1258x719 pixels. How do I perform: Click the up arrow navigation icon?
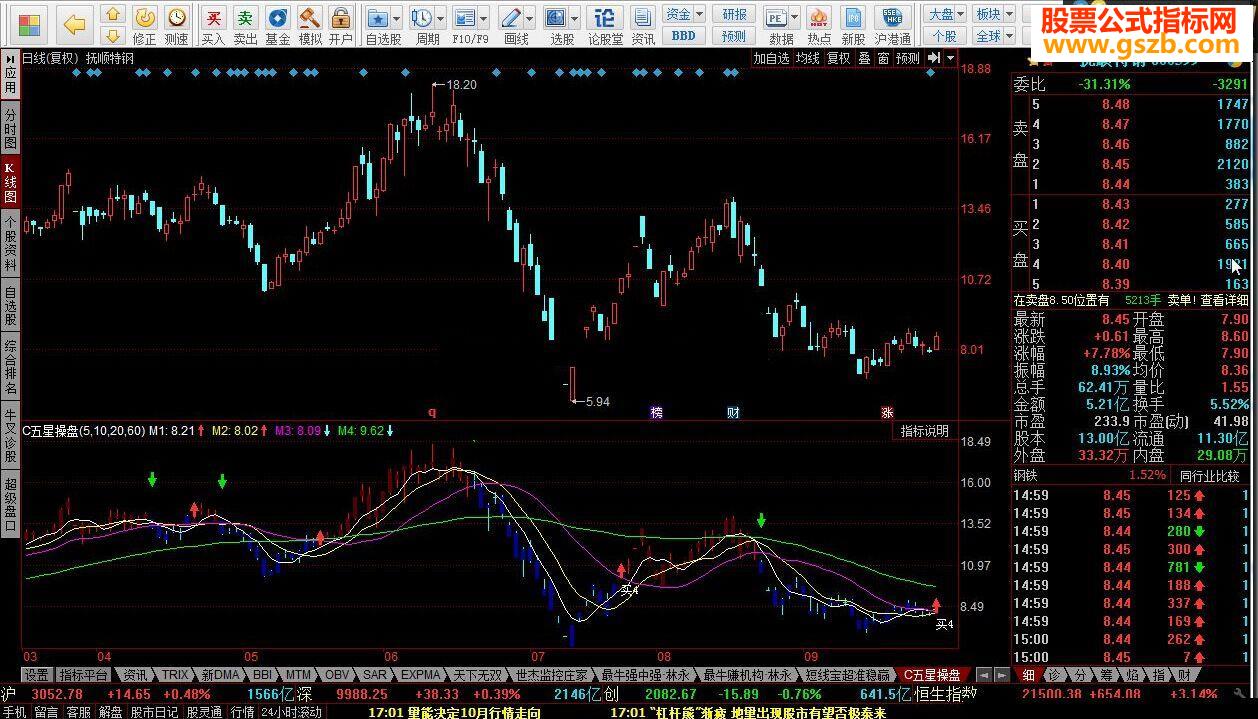tap(113, 14)
